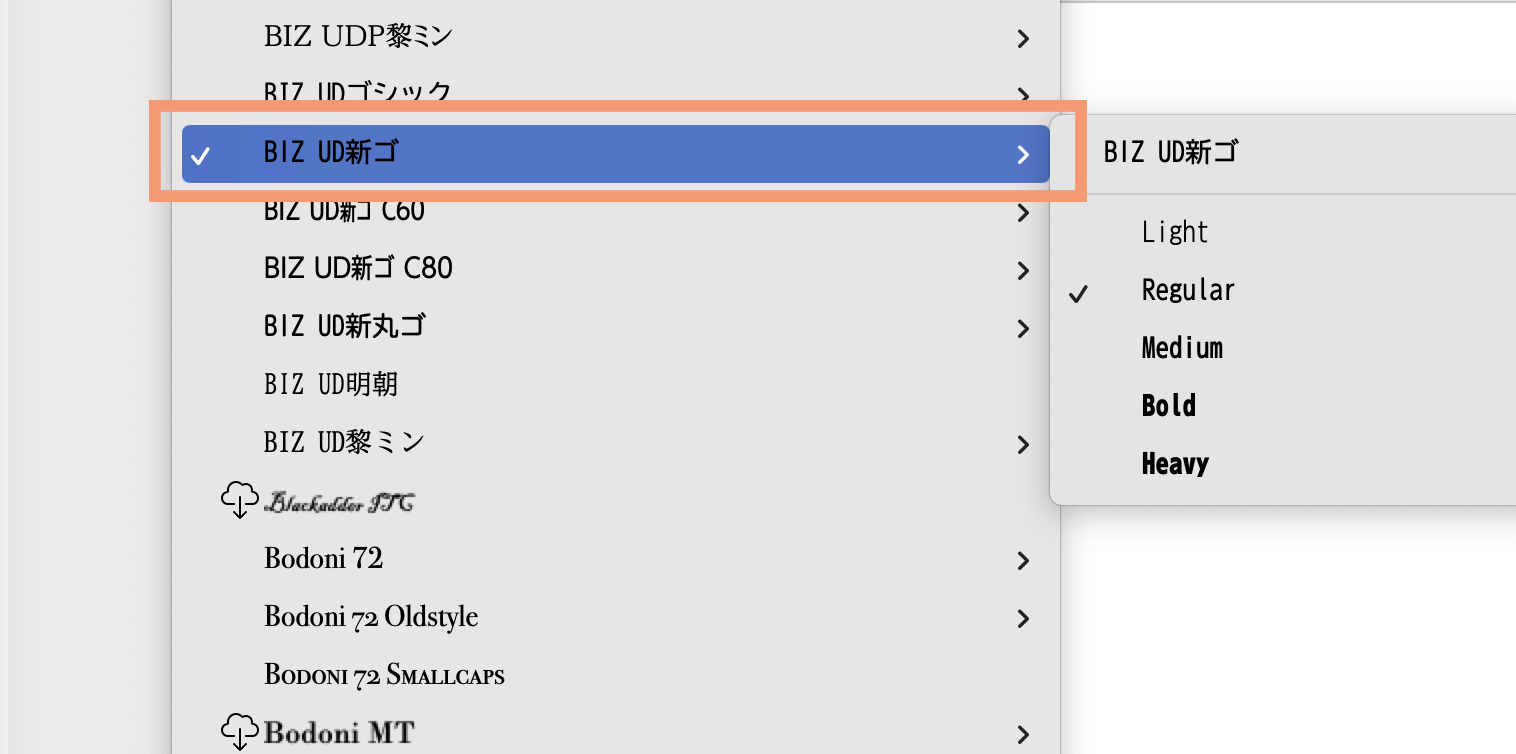This screenshot has width=1516, height=754.
Task: Expand the BIZ UDP黎ミン submenu chevron
Action: point(1022,38)
